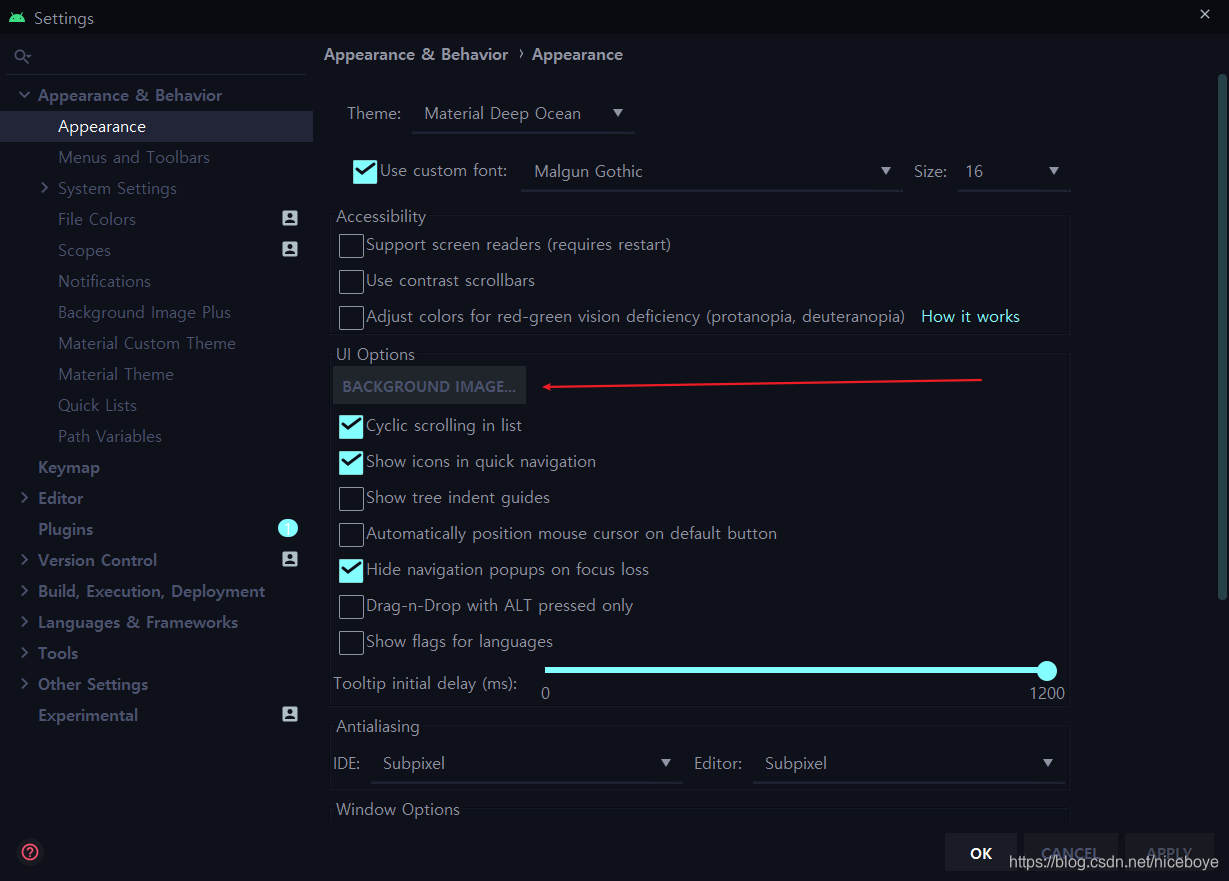
Task: Open the Experimental settings page
Action: (88, 715)
